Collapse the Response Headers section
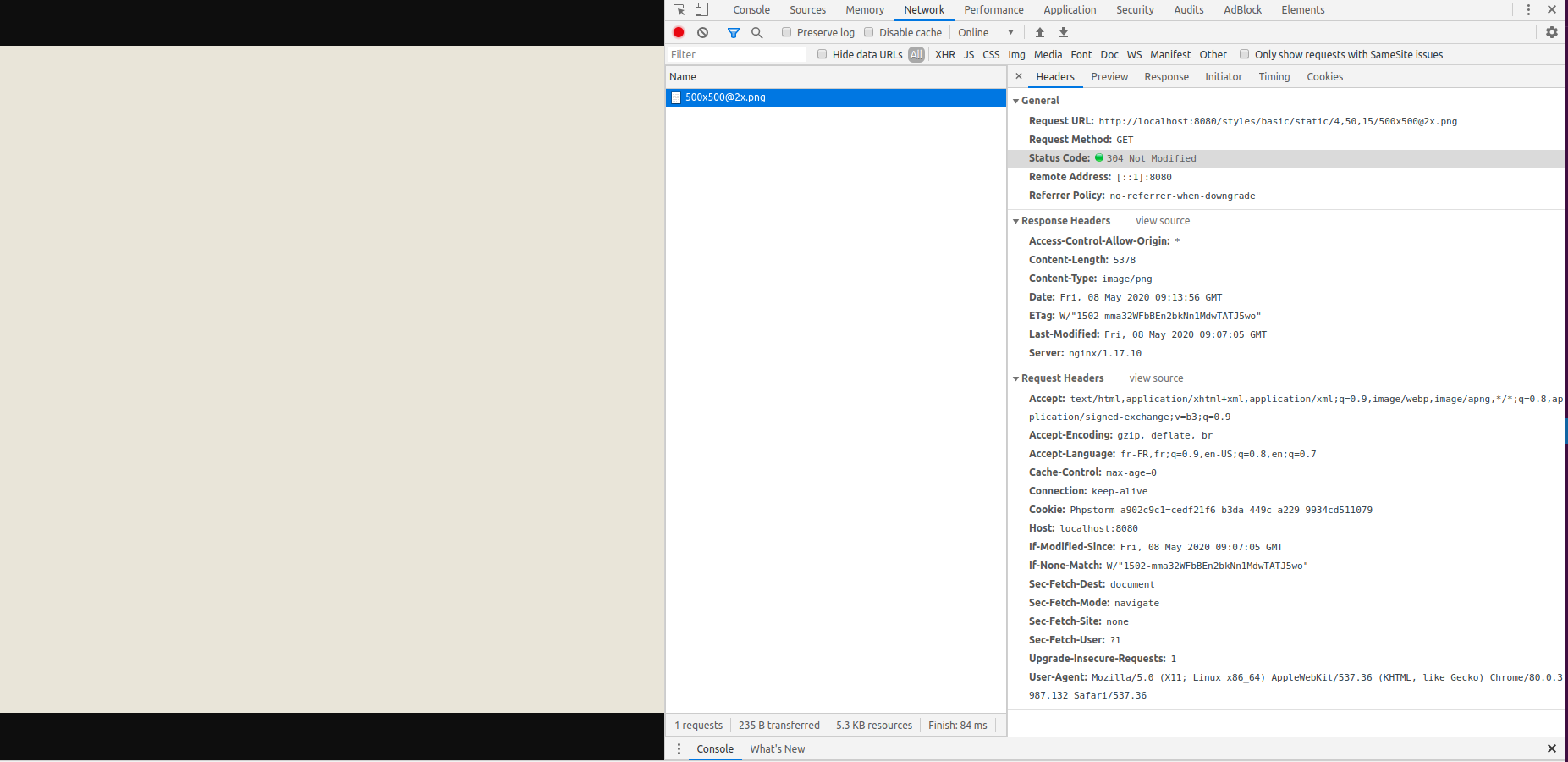This screenshot has width=1568, height=762. pos(1016,220)
